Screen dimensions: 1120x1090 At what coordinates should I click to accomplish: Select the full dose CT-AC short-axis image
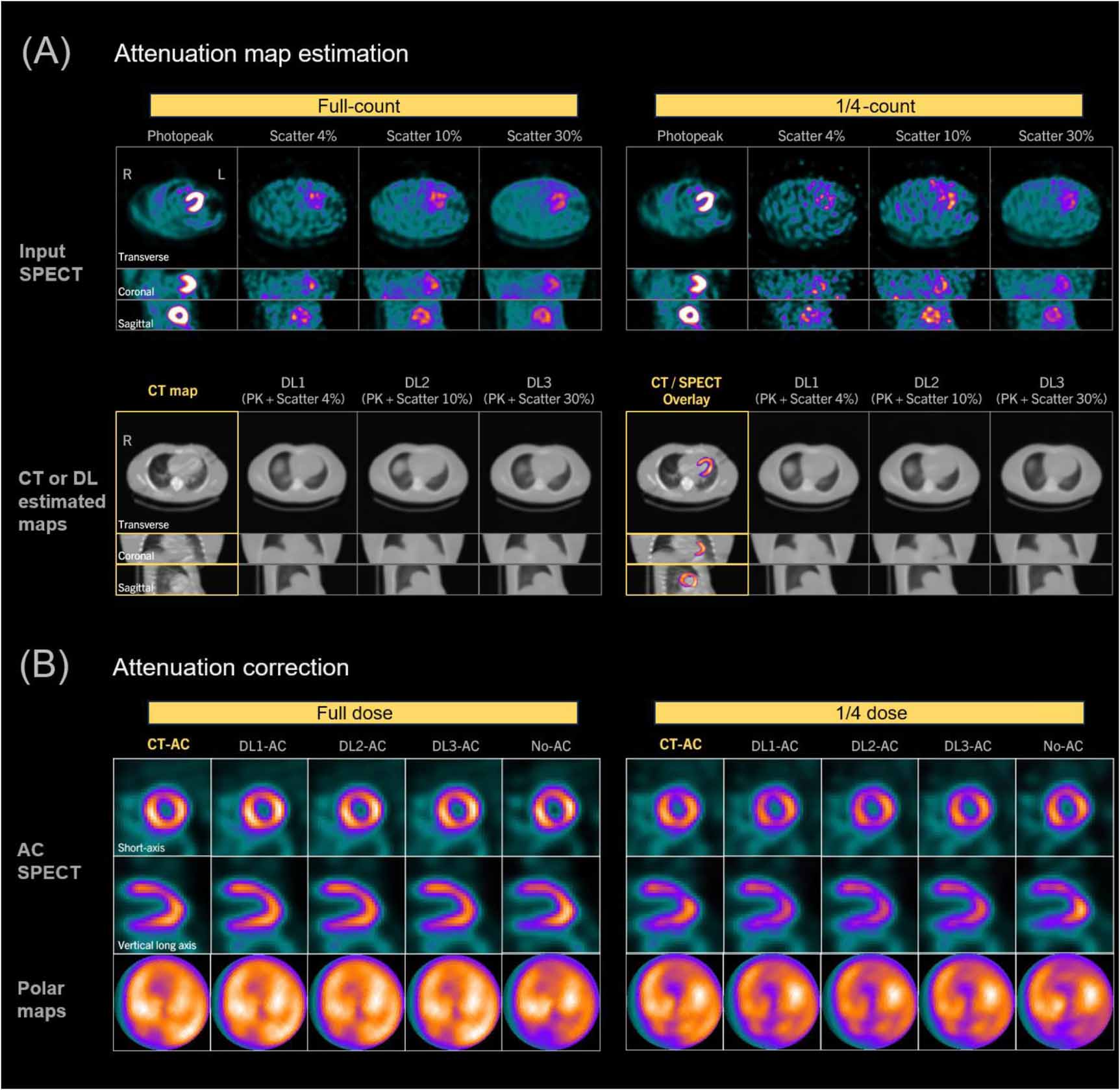[162, 807]
